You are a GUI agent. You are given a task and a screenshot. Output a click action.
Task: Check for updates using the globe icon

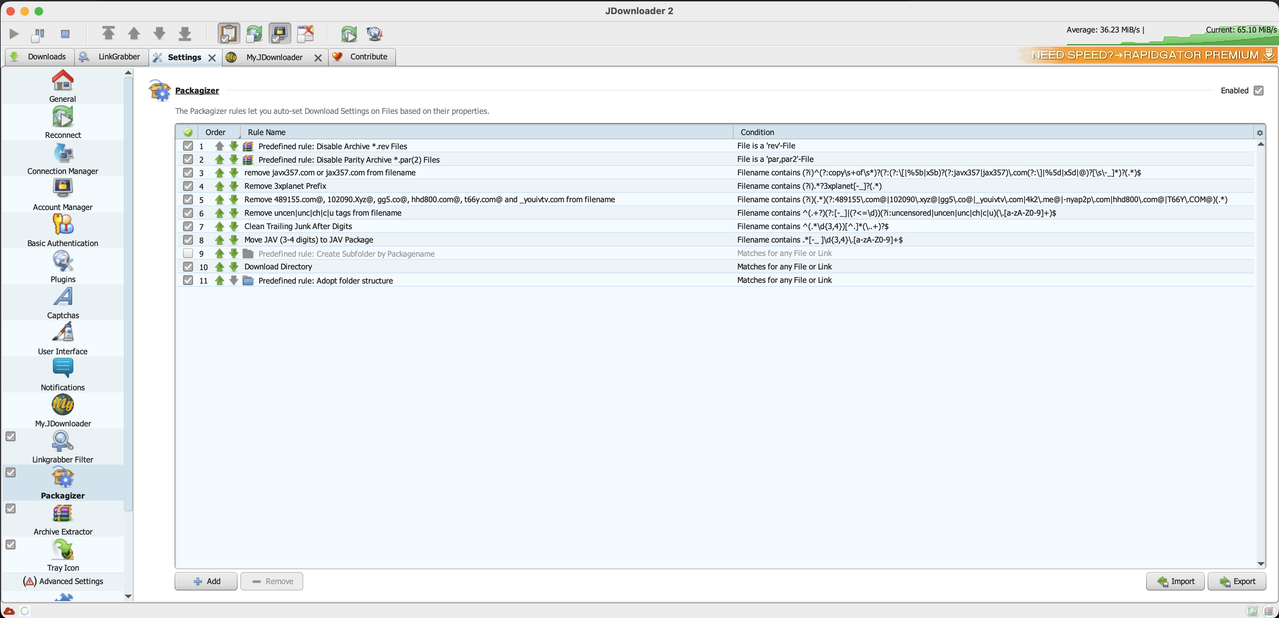pos(375,34)
